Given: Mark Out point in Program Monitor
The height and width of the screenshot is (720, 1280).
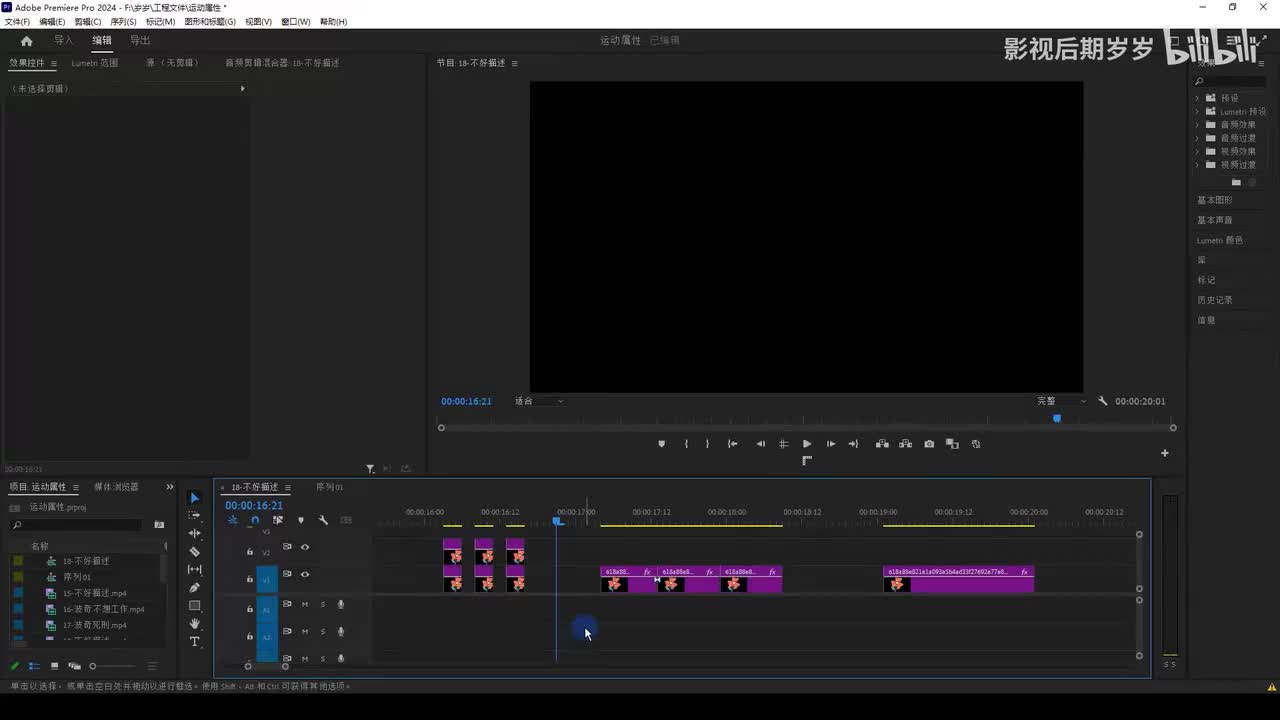Looking at the screenshot, I should pyautogui.click(x=707, y=444).
